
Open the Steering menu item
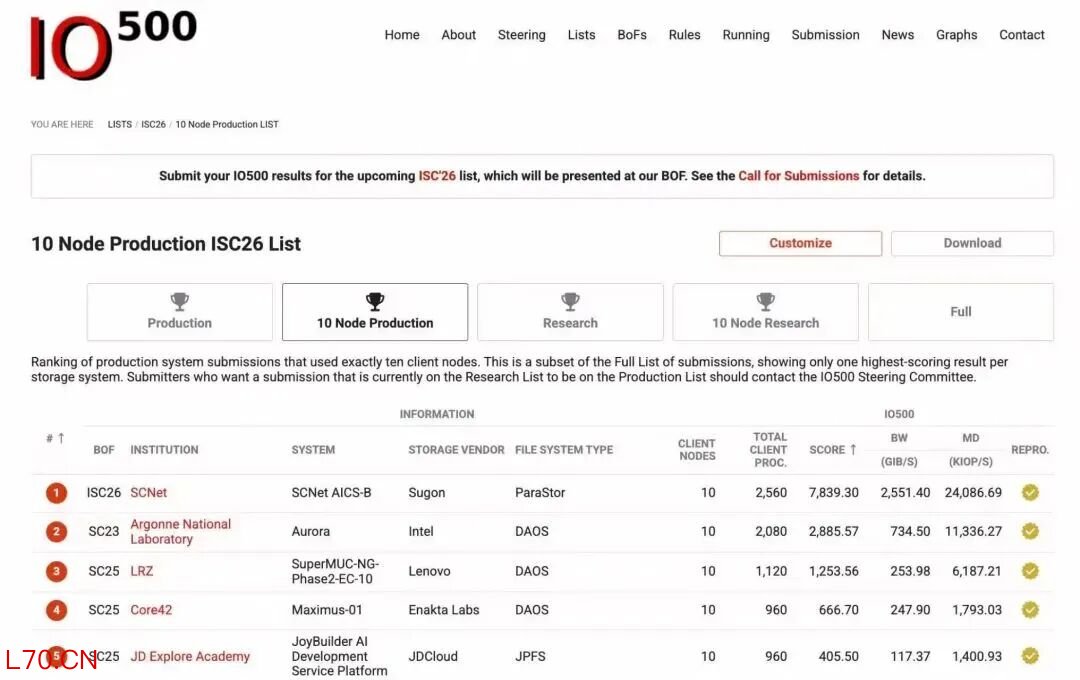[x=521, y=34]
